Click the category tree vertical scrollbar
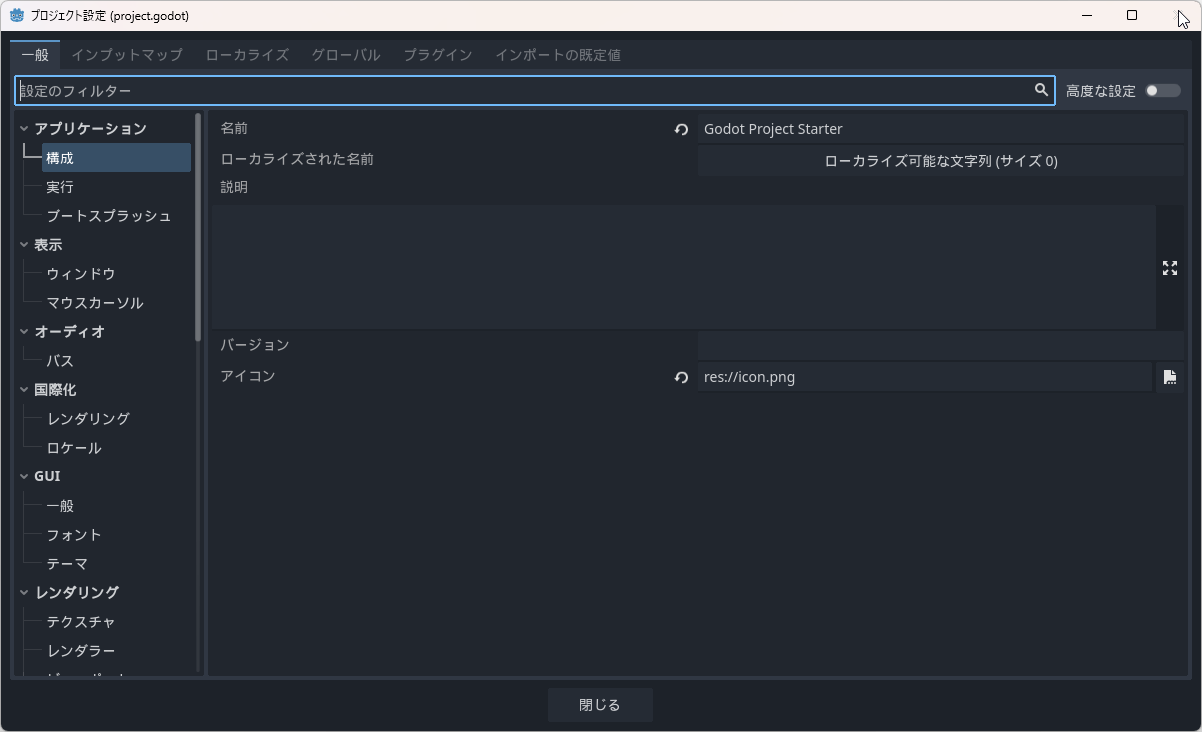This screenshot has width=1202, height=732. (x=198, y=230)
